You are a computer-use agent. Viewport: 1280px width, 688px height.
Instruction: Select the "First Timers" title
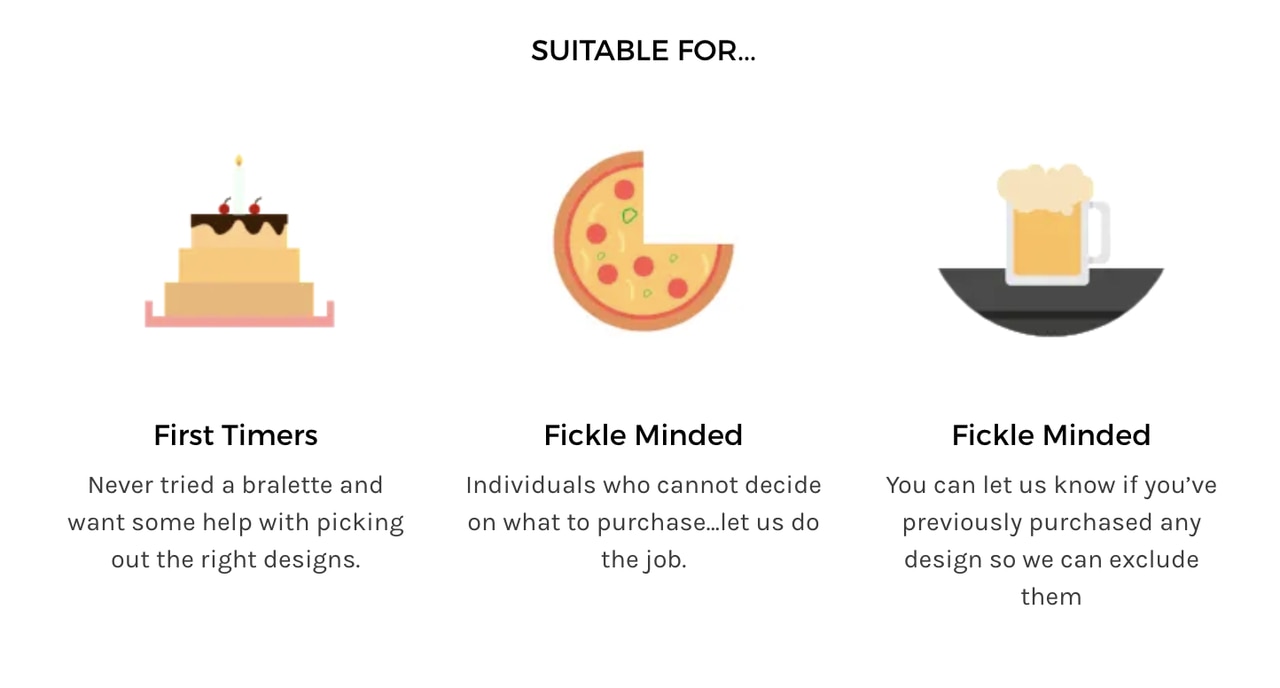pyautogui.click(x=235, y=435)
